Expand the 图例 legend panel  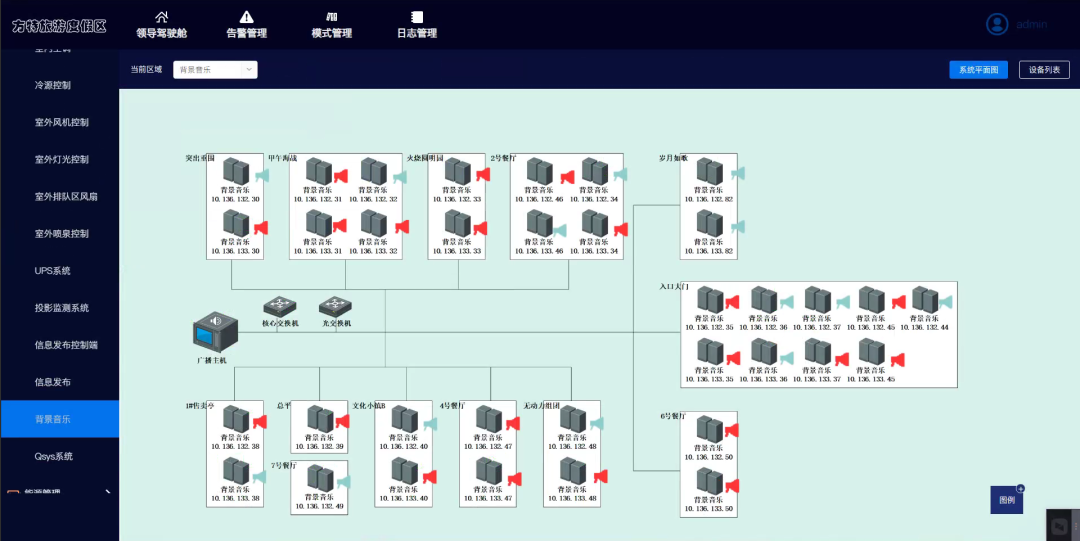(x=1006, y=499)
